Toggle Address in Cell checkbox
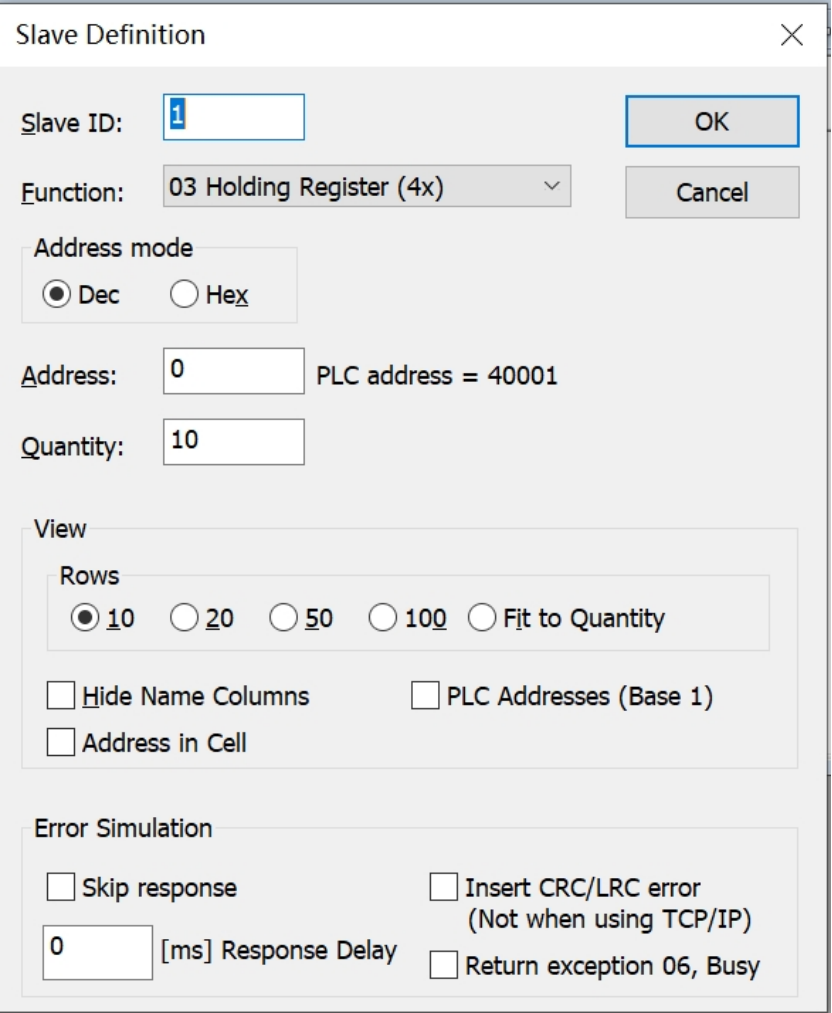The image size is (832, 1013). coord(61,743)
